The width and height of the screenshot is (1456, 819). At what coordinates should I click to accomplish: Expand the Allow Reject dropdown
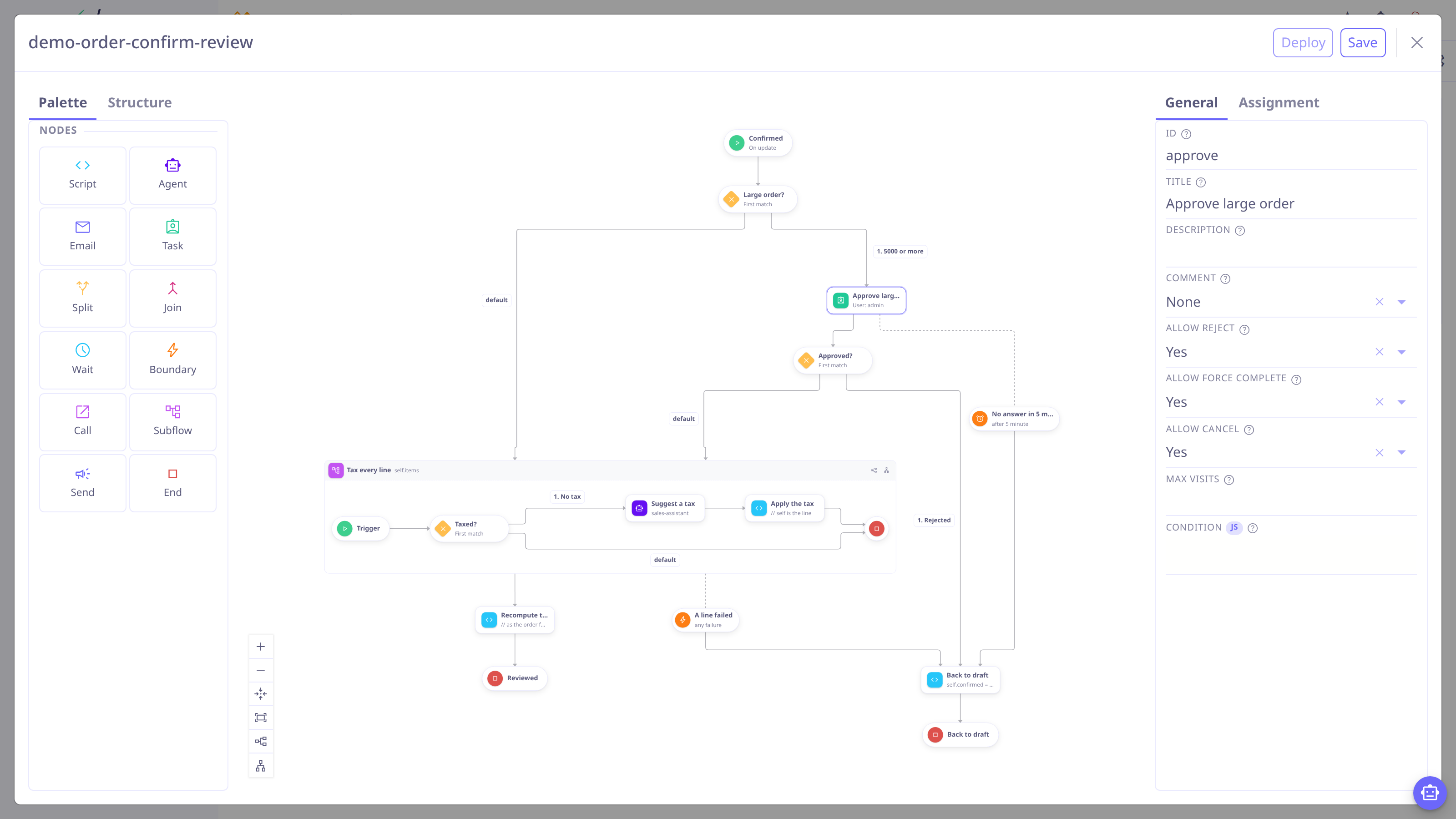(1401, 352)
